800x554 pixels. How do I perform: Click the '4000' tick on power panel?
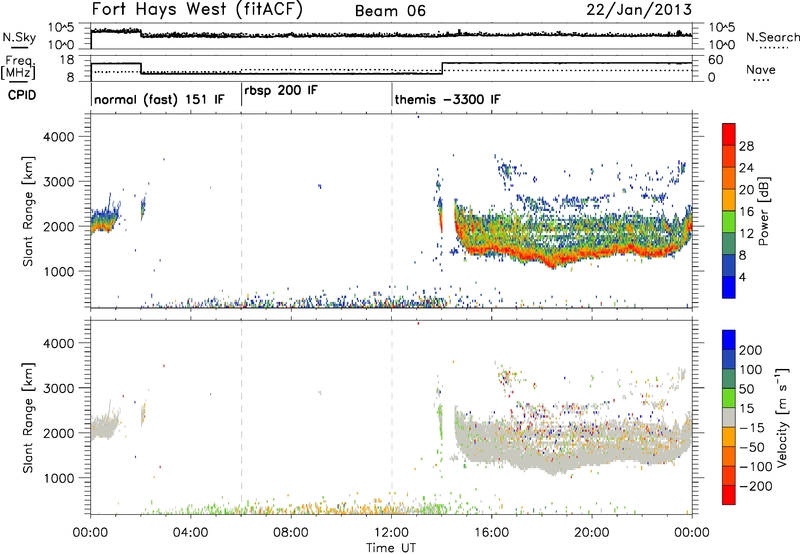click(59, 137)
